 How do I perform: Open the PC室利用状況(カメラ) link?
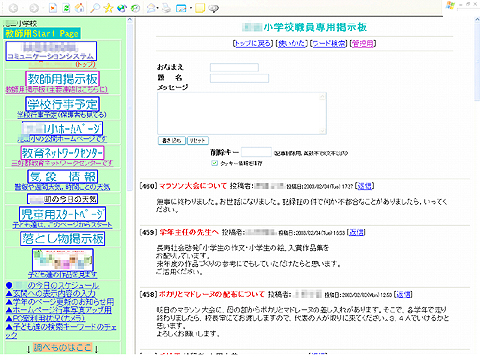(x=45, y=318)
